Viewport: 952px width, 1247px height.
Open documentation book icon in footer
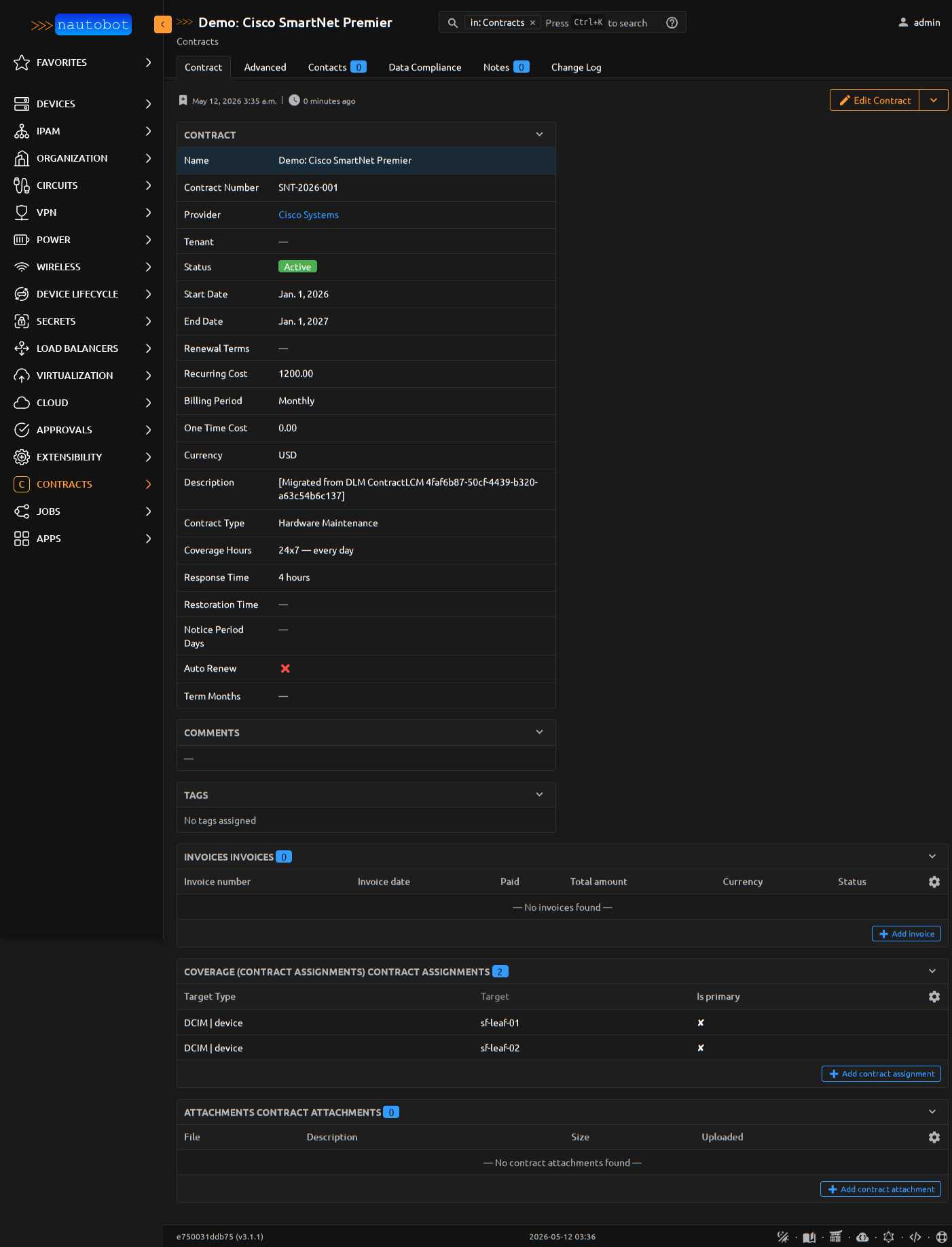[x=809, y=1237]
